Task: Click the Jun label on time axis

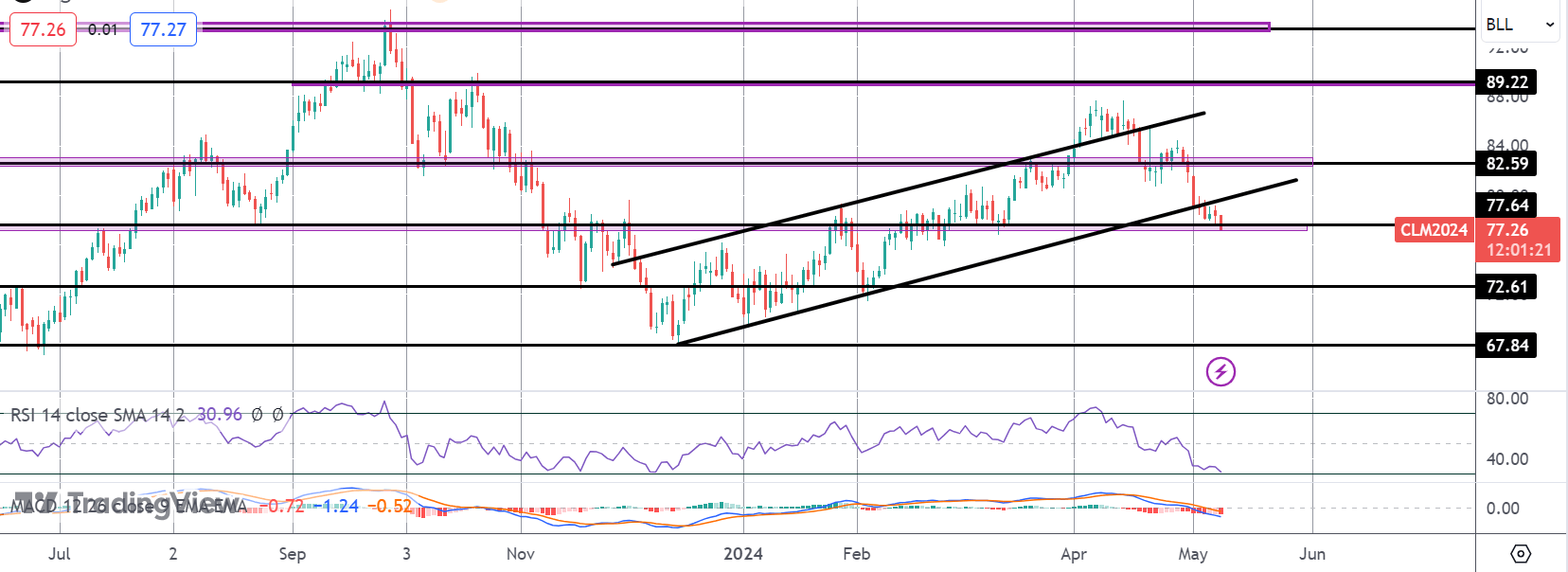Action: point(1312,554)
